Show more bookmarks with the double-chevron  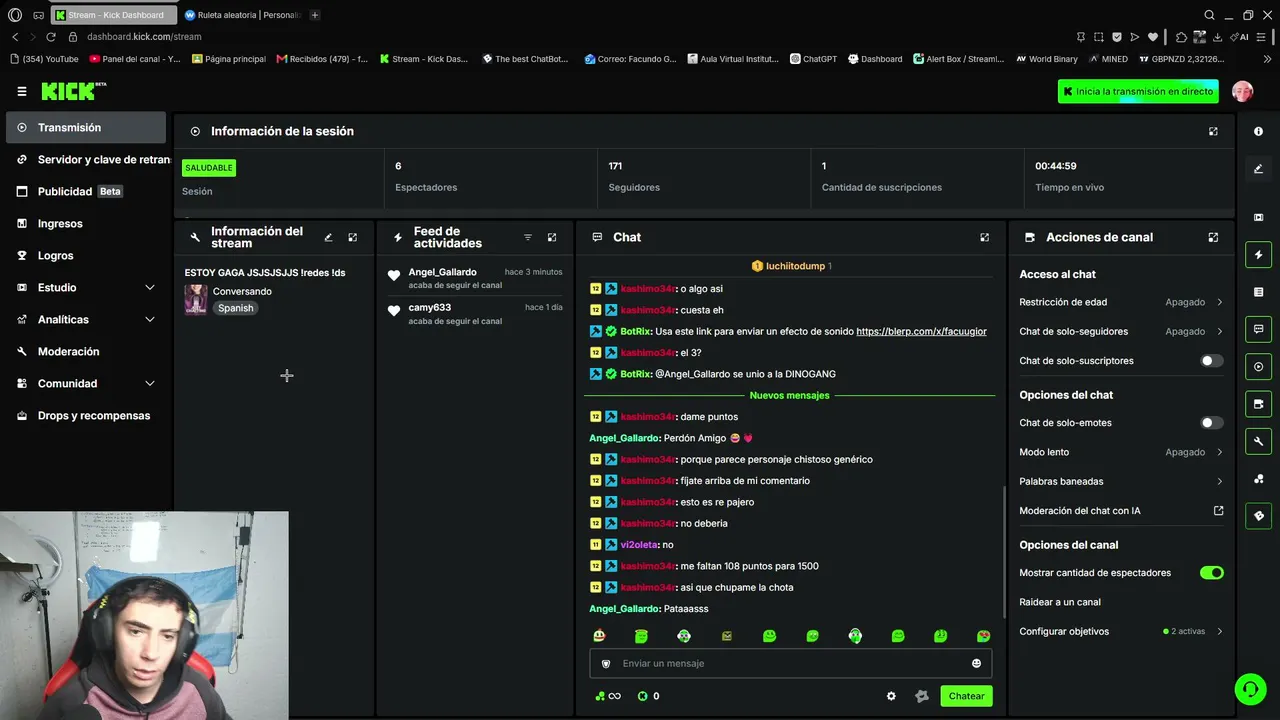(1266, 59)
